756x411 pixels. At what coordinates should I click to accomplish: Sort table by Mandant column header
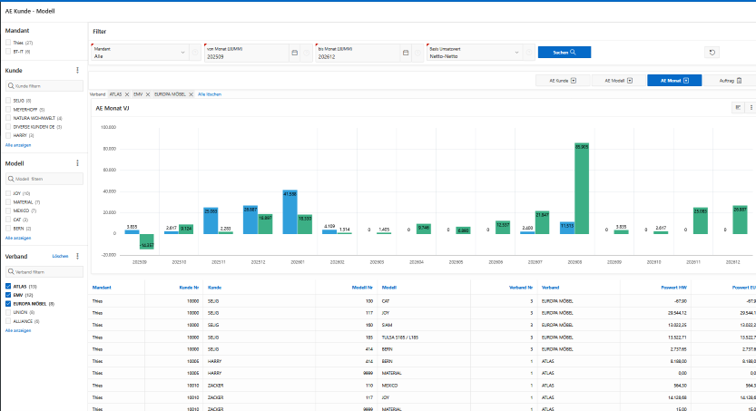[101, 288]
